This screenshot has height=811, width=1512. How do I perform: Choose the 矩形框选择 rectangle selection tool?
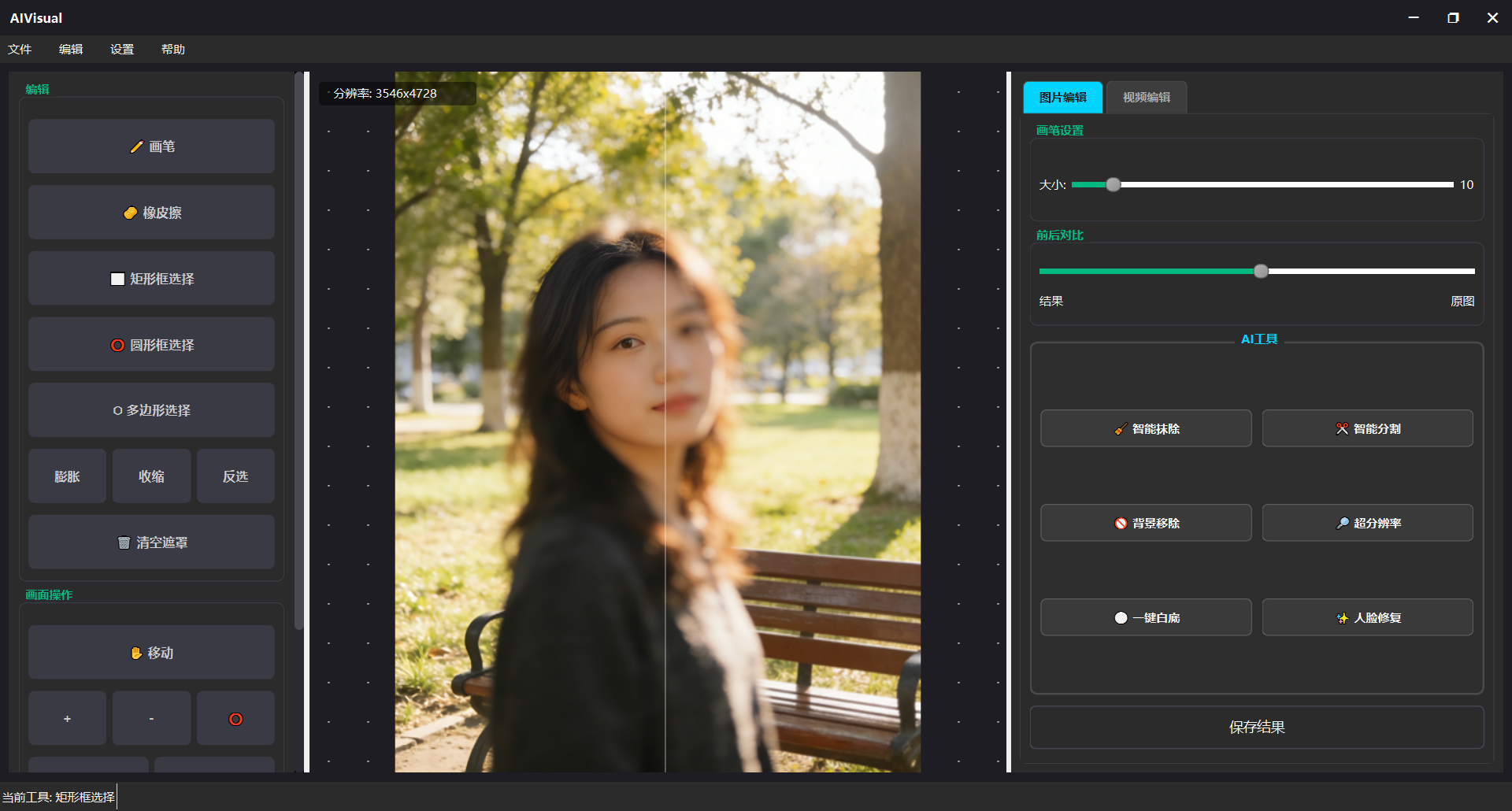(x=151, y=279)
